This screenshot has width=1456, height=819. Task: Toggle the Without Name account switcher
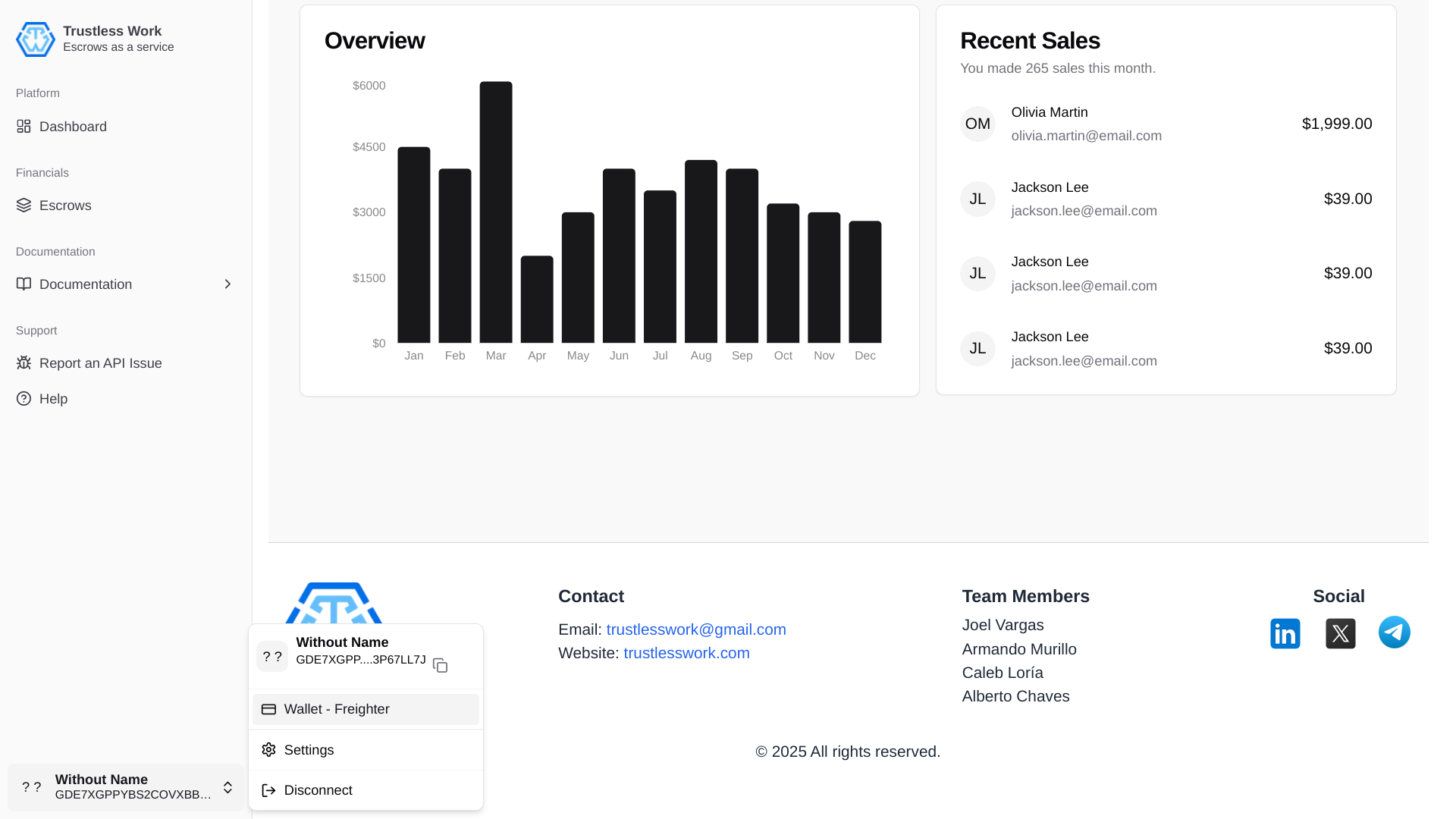[126, 787]
